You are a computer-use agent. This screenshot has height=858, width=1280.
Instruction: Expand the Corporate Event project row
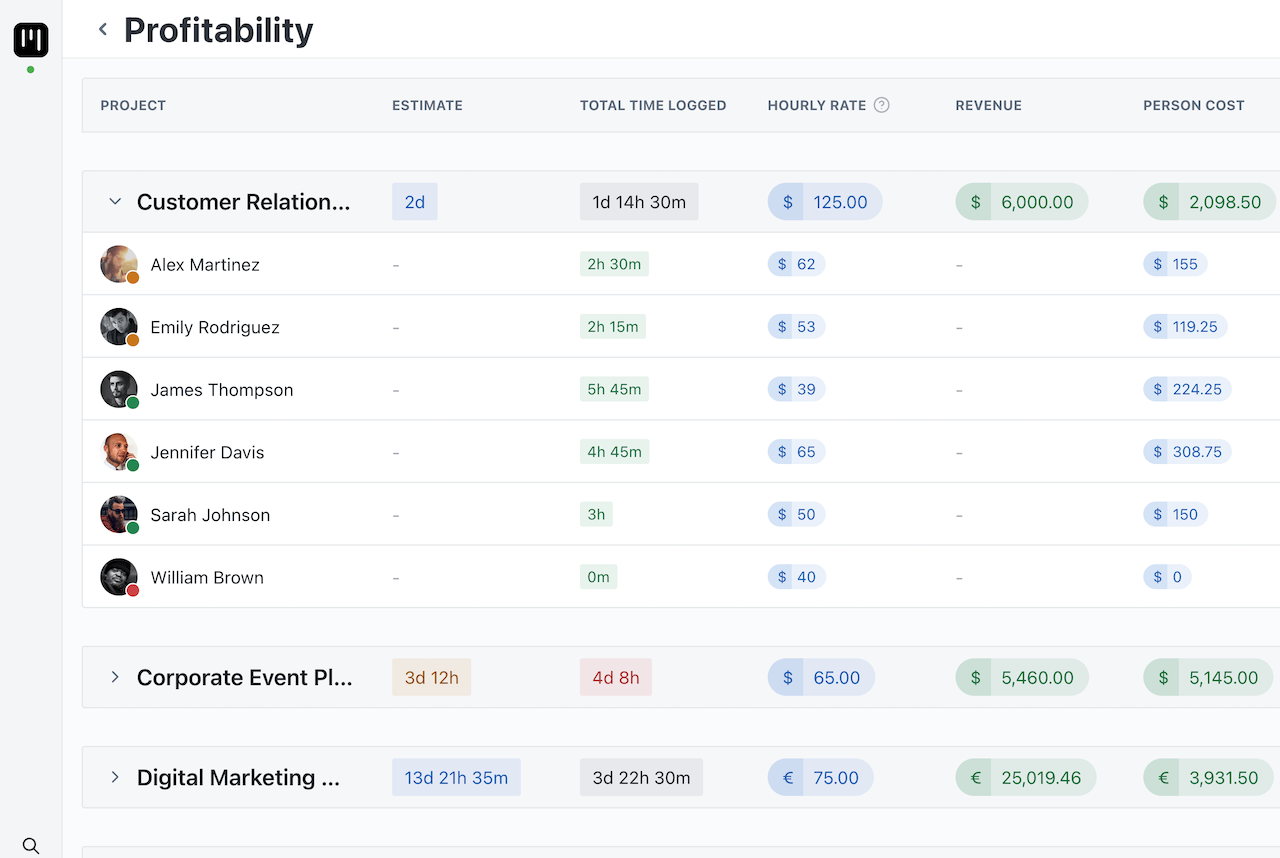pos(115,677)
